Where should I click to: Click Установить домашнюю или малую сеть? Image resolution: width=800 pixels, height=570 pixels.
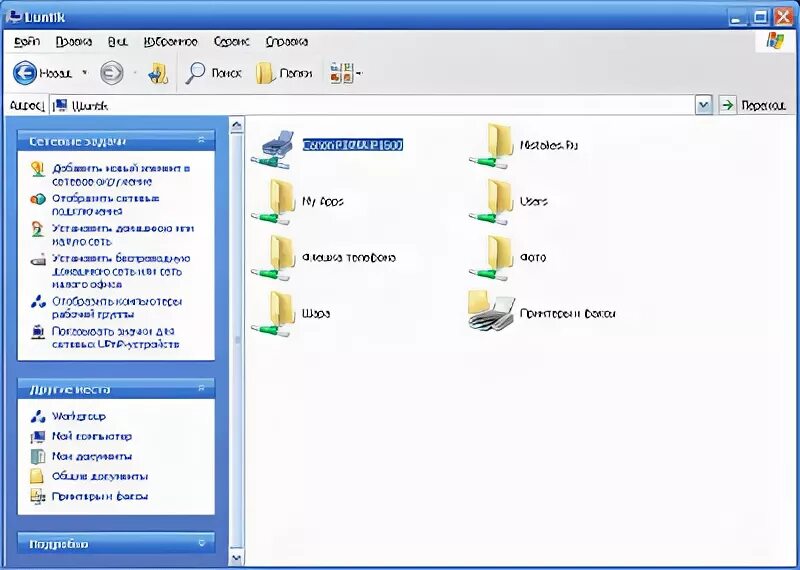click(x=123, y=234)
